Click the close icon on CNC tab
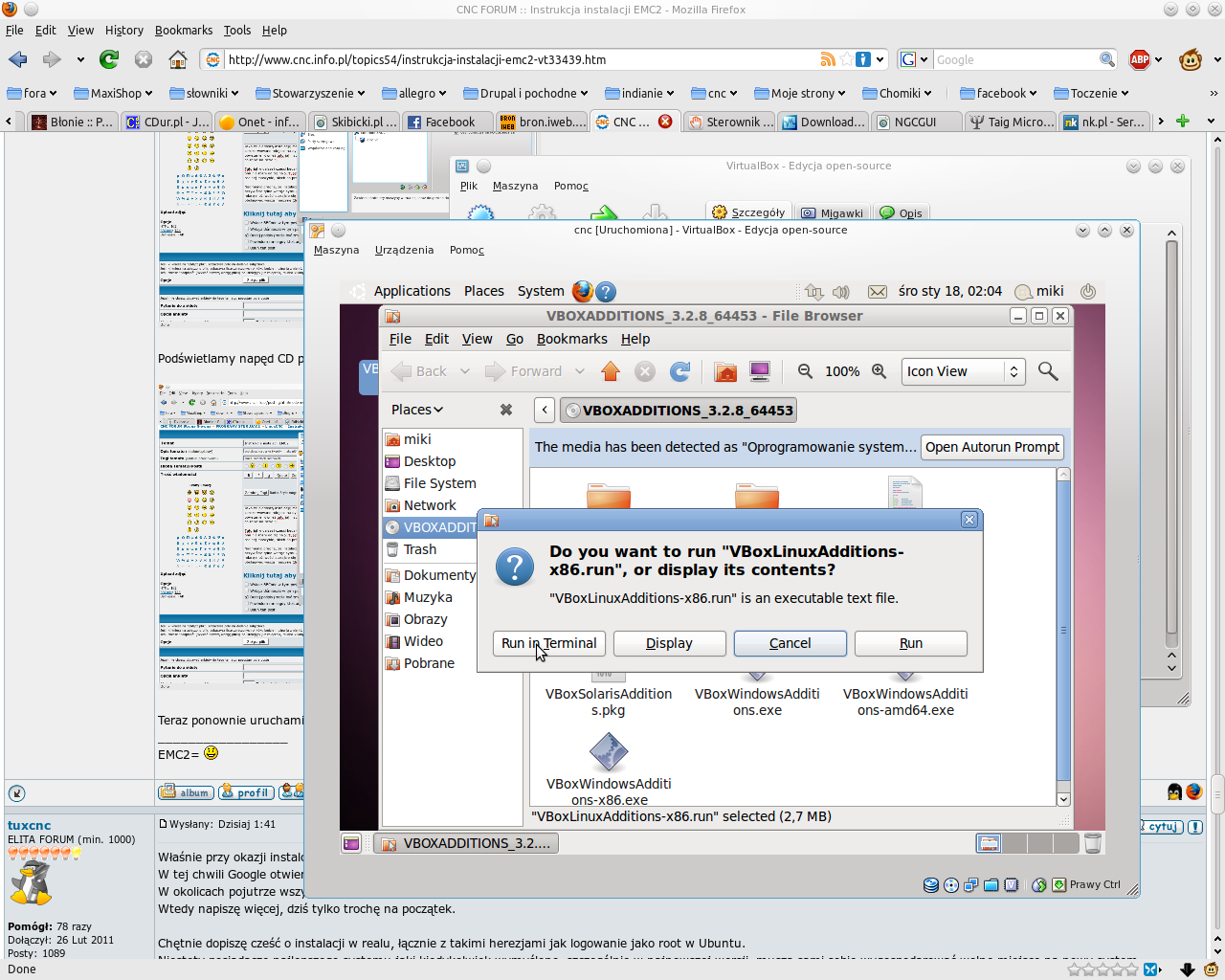The width and height of the screenshot is (1225, 980). 665,122
